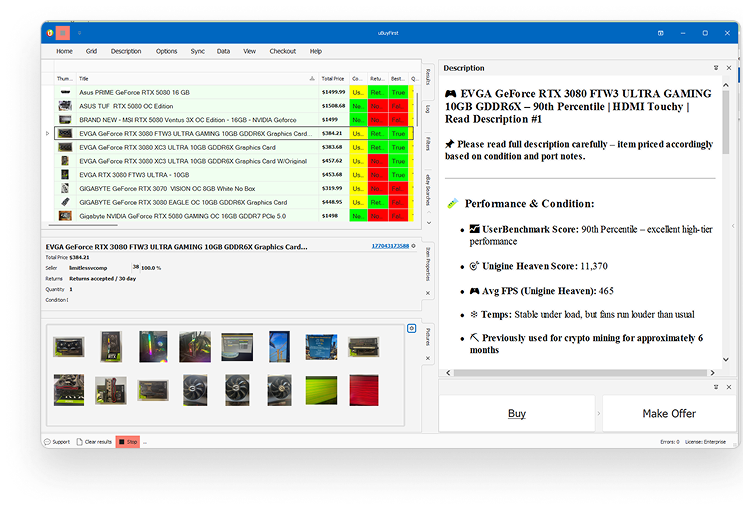Click the red stop square in title bar
Screen dimensions: 743x509
[x=63, y=33]
